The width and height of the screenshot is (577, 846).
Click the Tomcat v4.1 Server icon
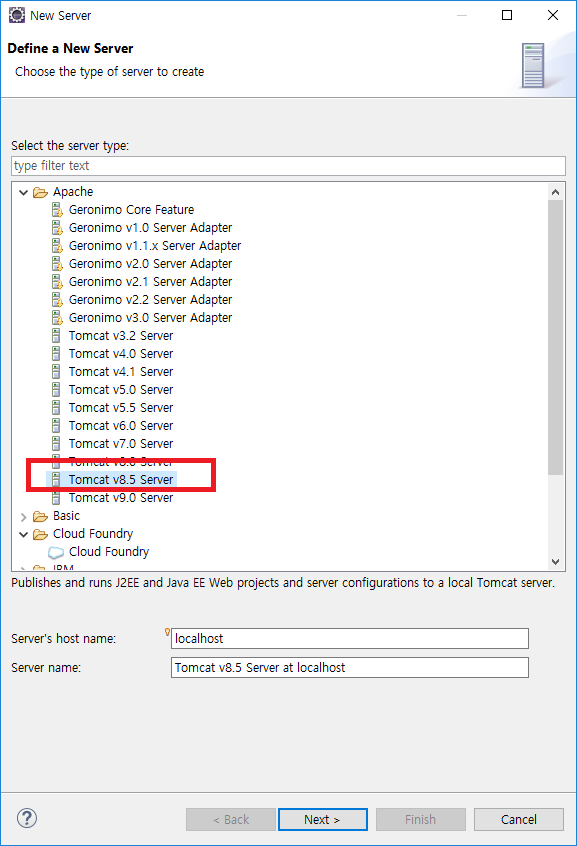[x=56, y=372]
